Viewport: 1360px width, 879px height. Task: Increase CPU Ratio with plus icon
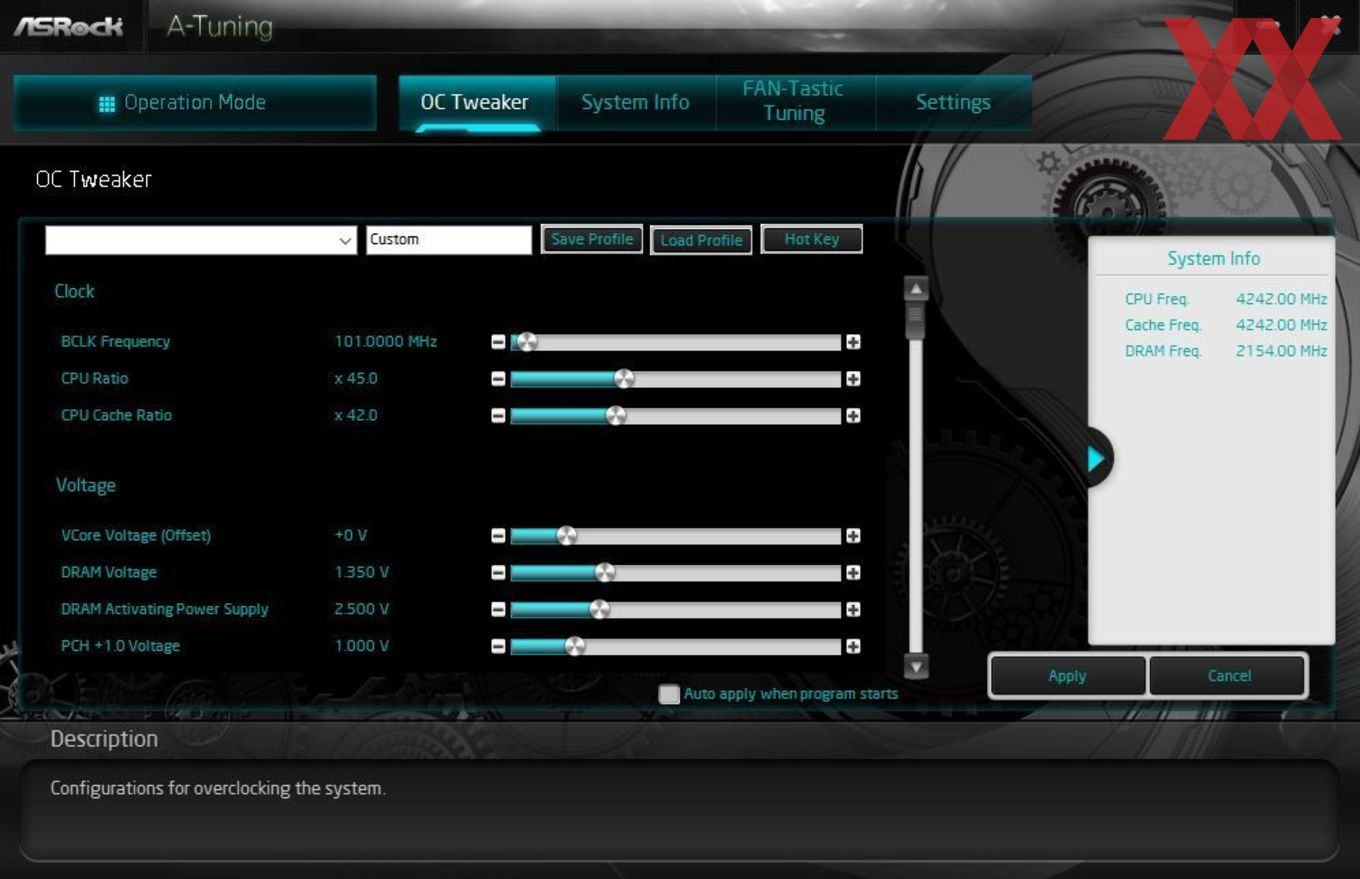point(853,379)
